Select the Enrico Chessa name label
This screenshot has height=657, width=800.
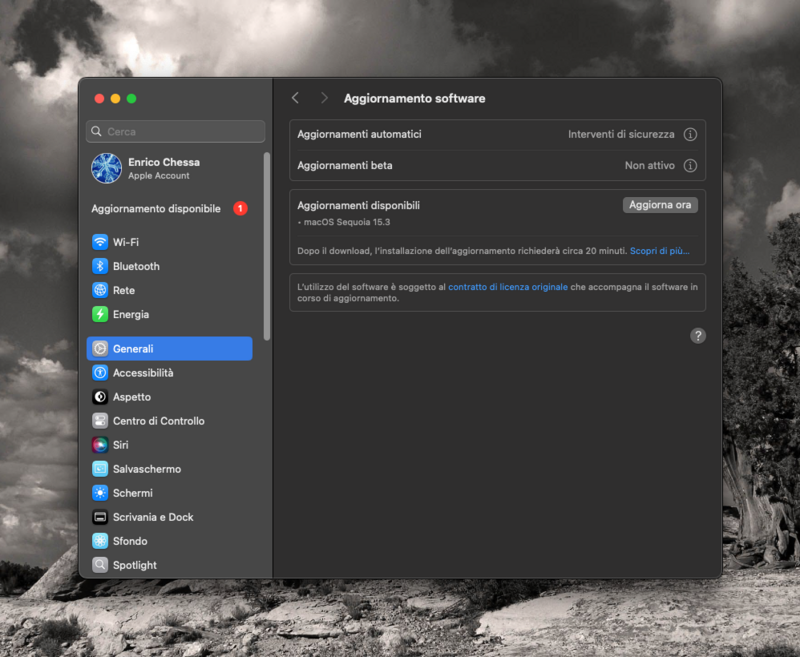(x=164, y=162)
